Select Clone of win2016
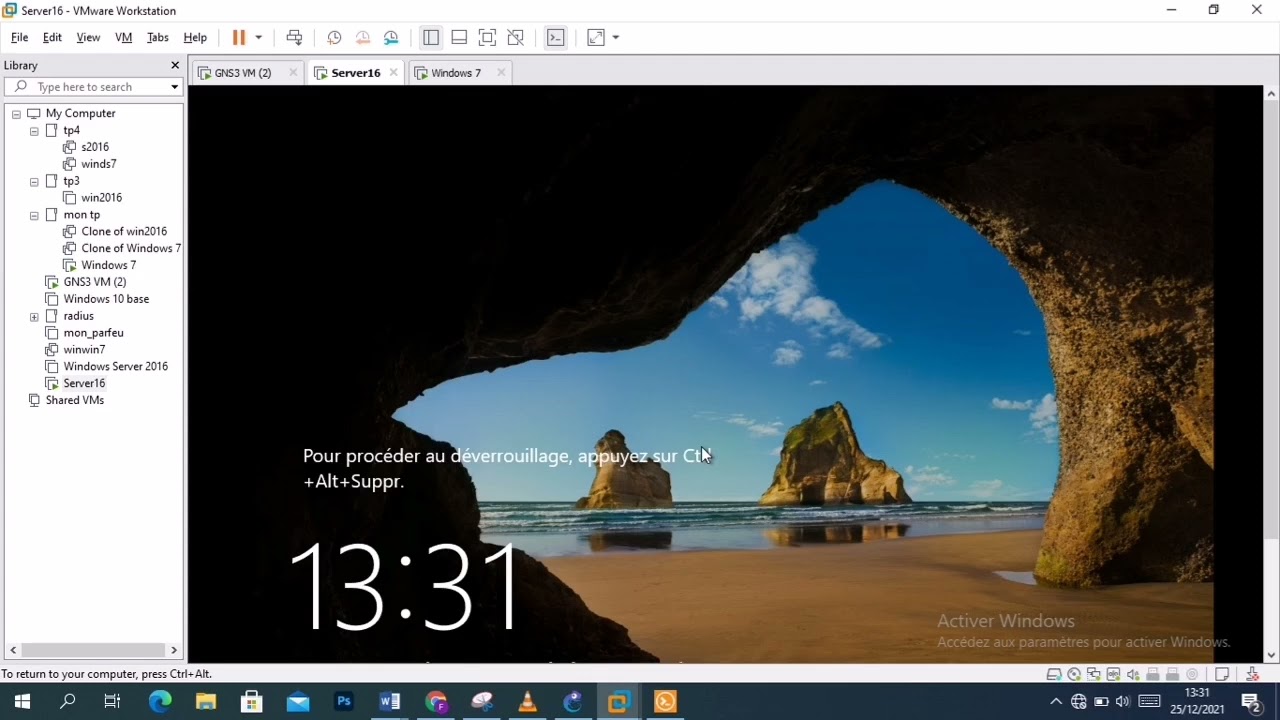1280x720 pixels. (124, 231)
